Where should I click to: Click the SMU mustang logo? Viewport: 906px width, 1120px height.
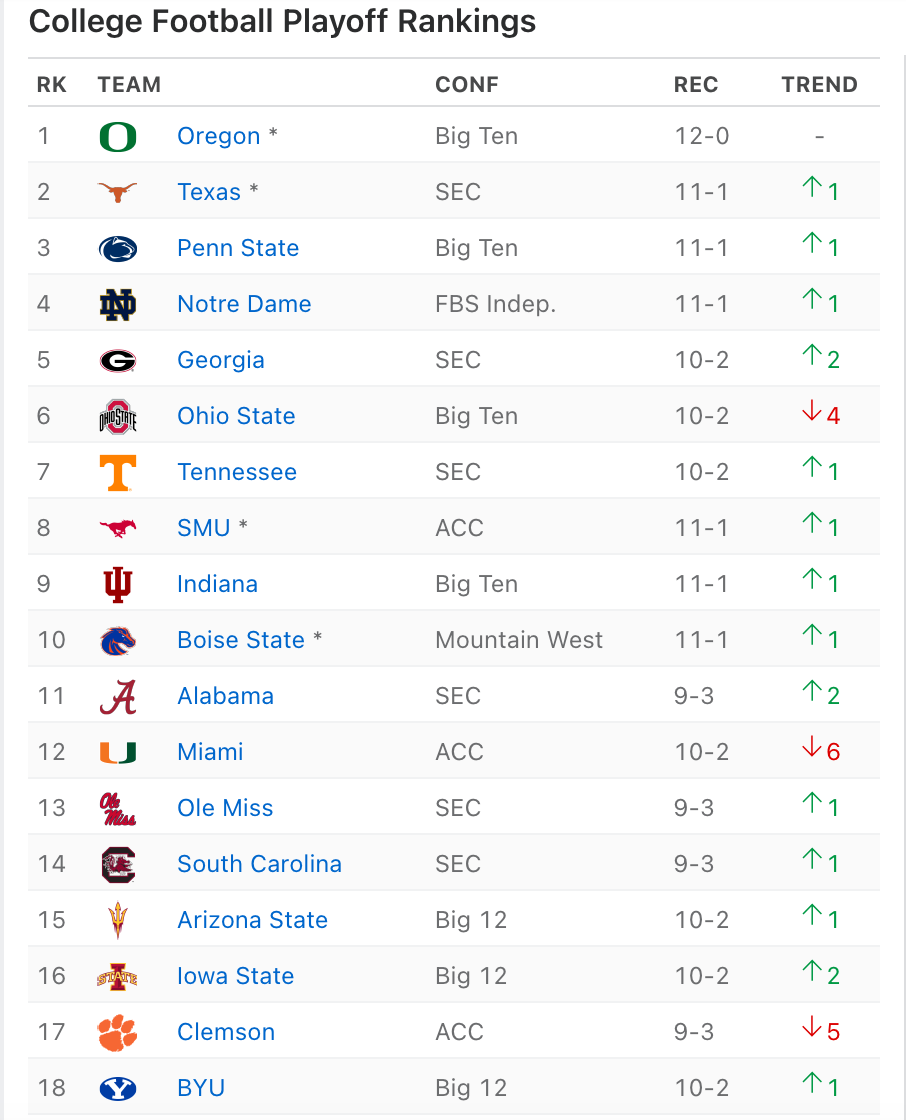click(118, 529)
